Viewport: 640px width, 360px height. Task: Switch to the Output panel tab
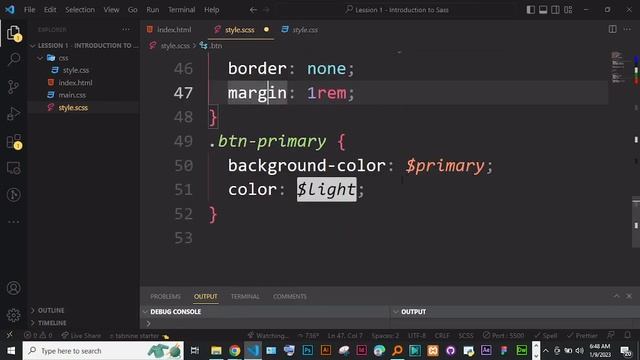tap(206, 296)
